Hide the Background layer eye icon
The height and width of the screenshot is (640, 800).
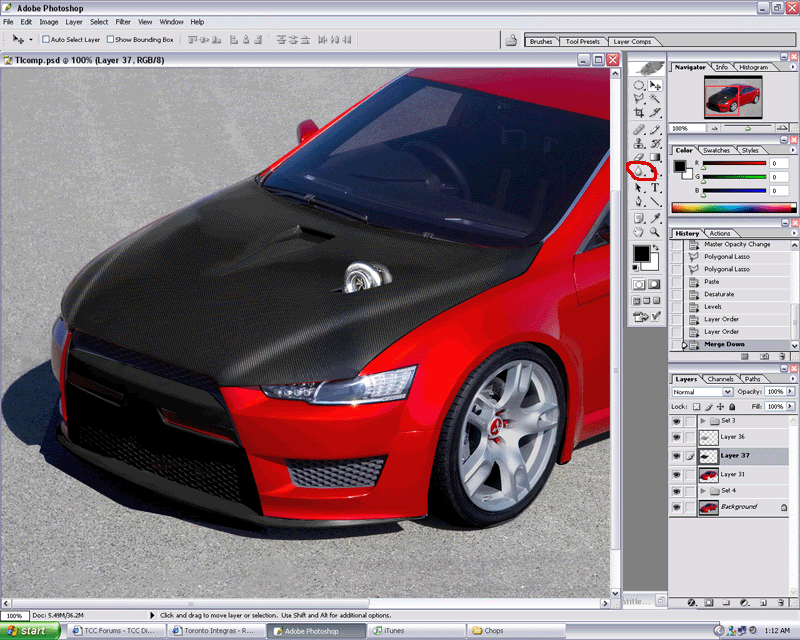point(676,508)
